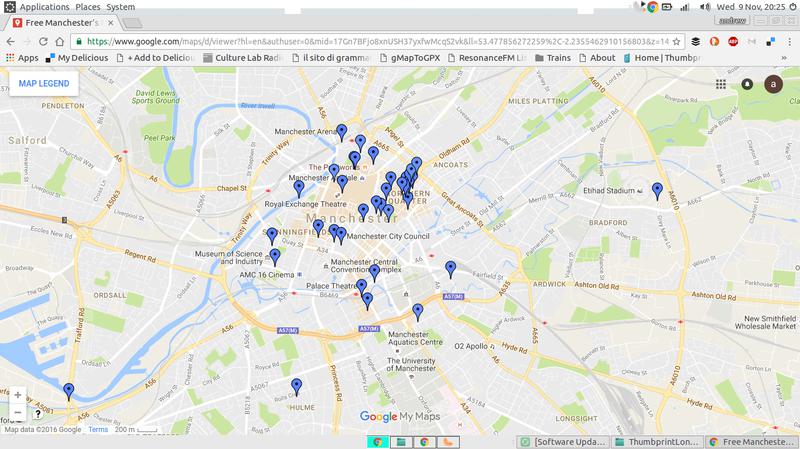Open map help question mark

(38, 413)
